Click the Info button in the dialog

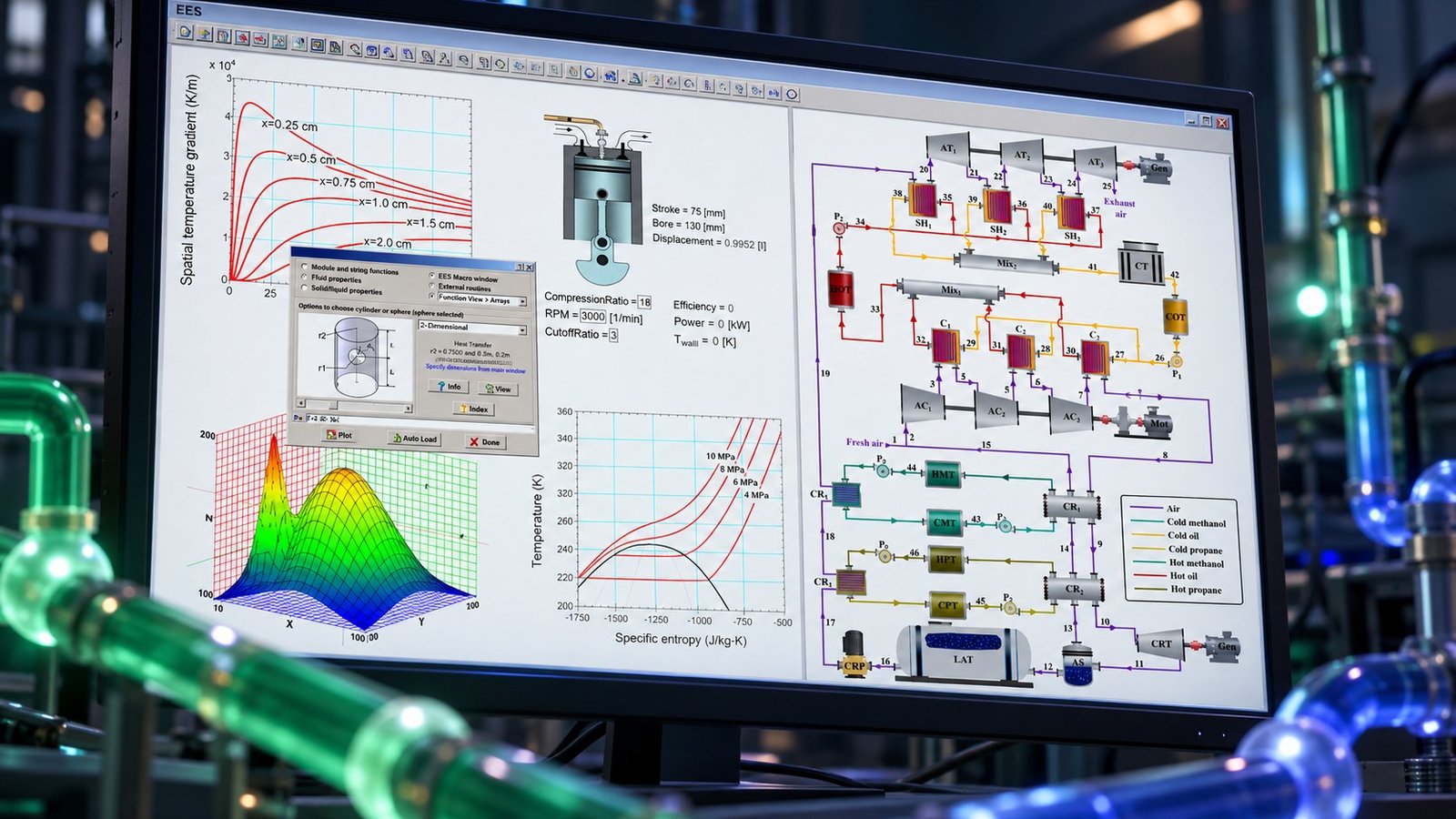[x=448, y=387]
